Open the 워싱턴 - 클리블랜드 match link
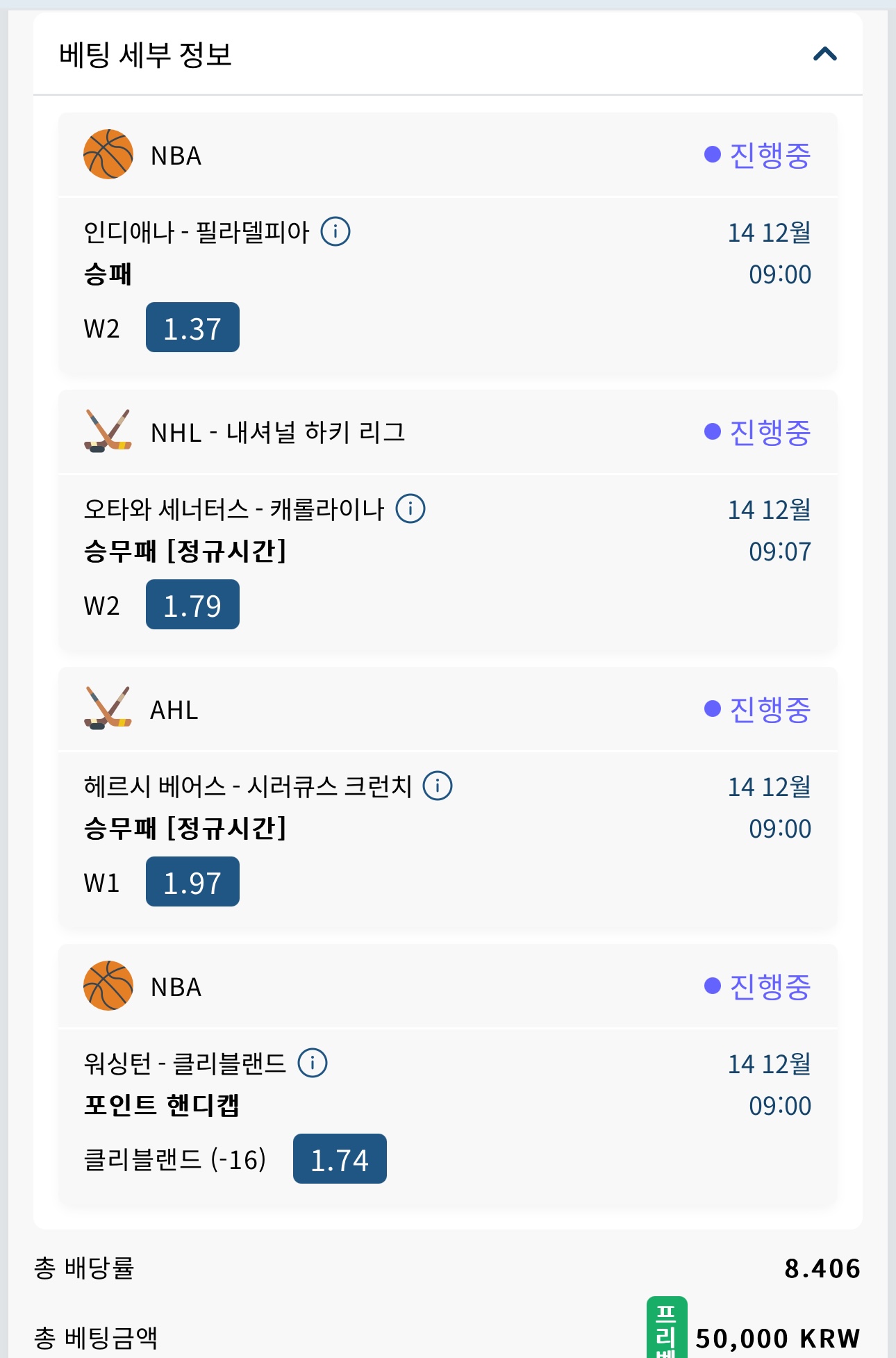The image size is (896, 1358). pos(185,1063)
